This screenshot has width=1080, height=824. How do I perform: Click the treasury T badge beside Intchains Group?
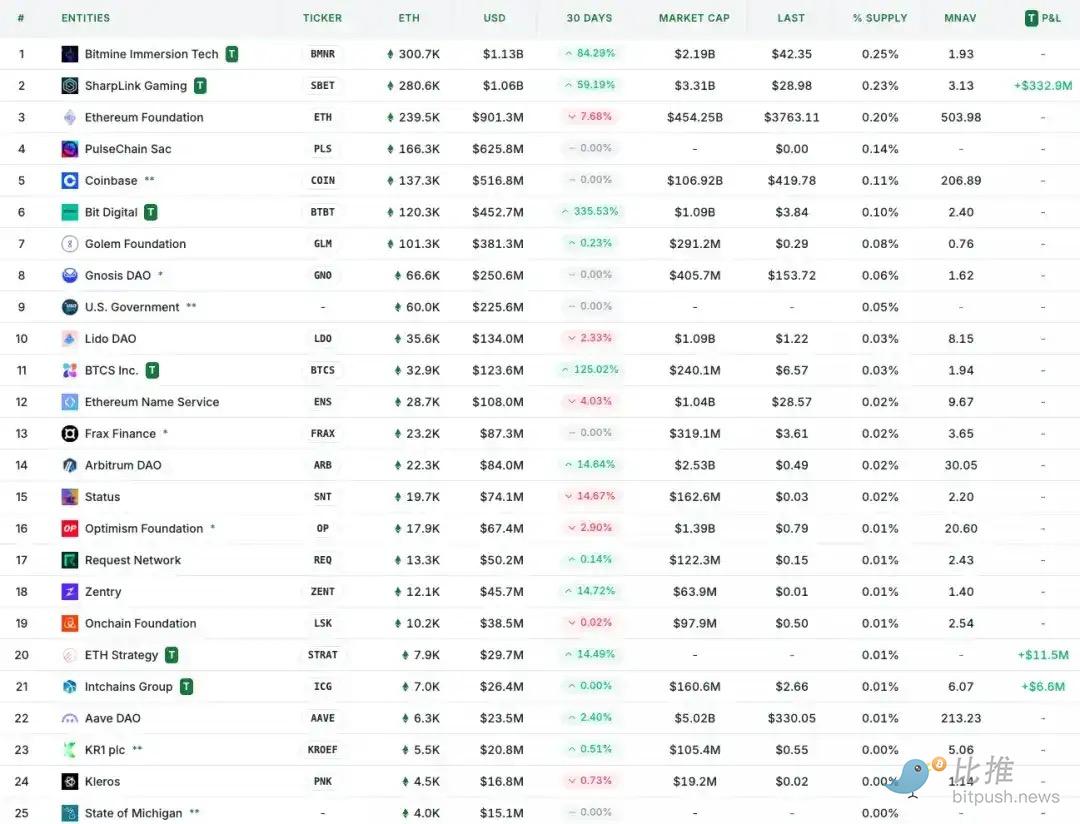coord(187,687)
